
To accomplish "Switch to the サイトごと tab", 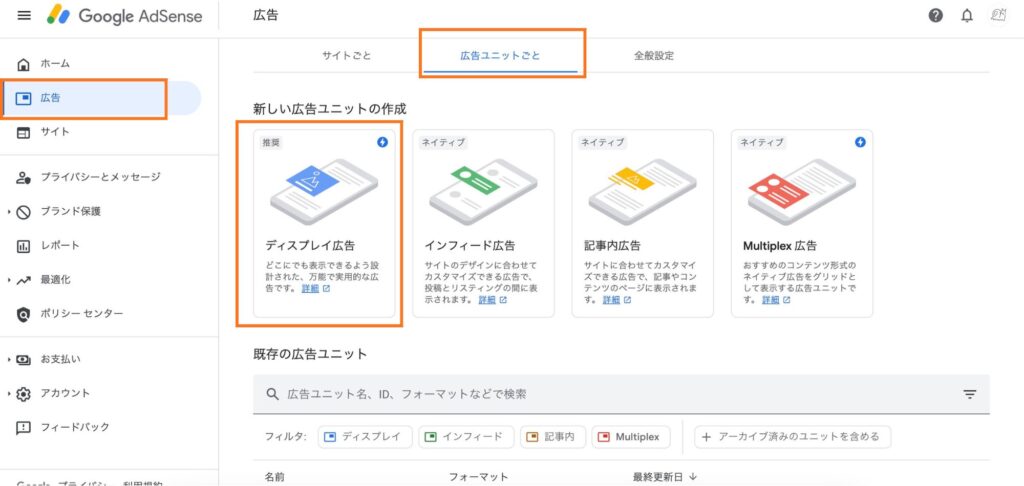I will (x=346, y=56).
